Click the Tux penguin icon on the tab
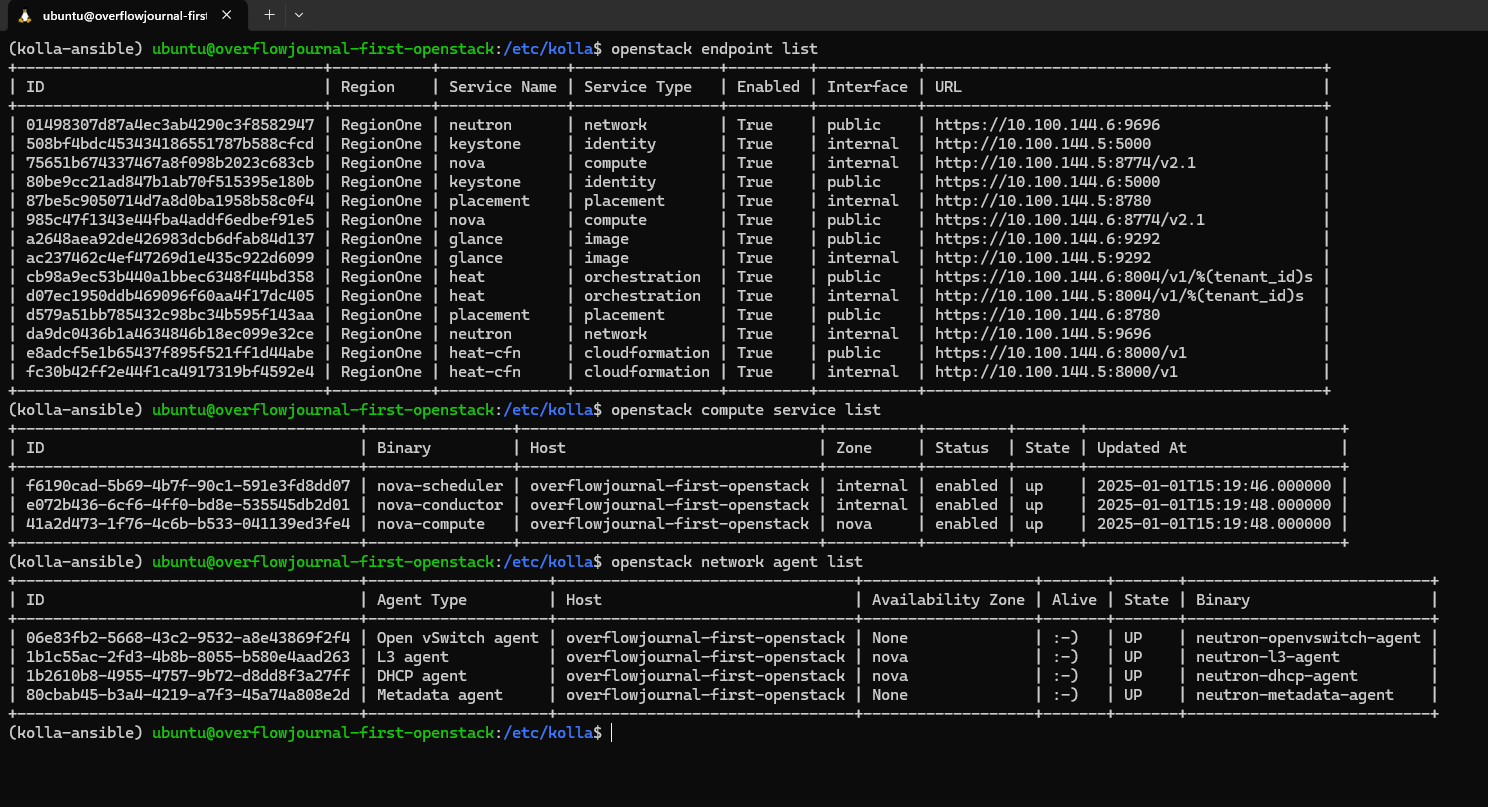The height and width of the screenshot is (807, 1488). point(24,15)
